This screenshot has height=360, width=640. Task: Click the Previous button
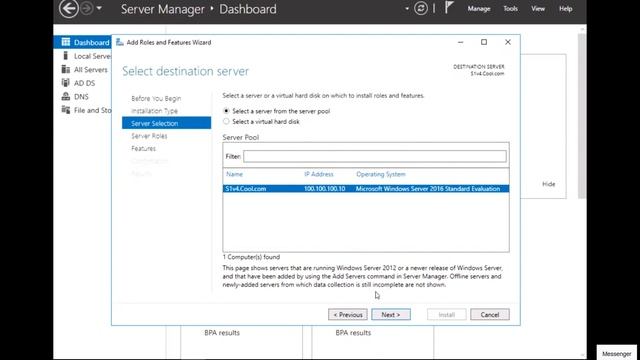pos(348,315)
